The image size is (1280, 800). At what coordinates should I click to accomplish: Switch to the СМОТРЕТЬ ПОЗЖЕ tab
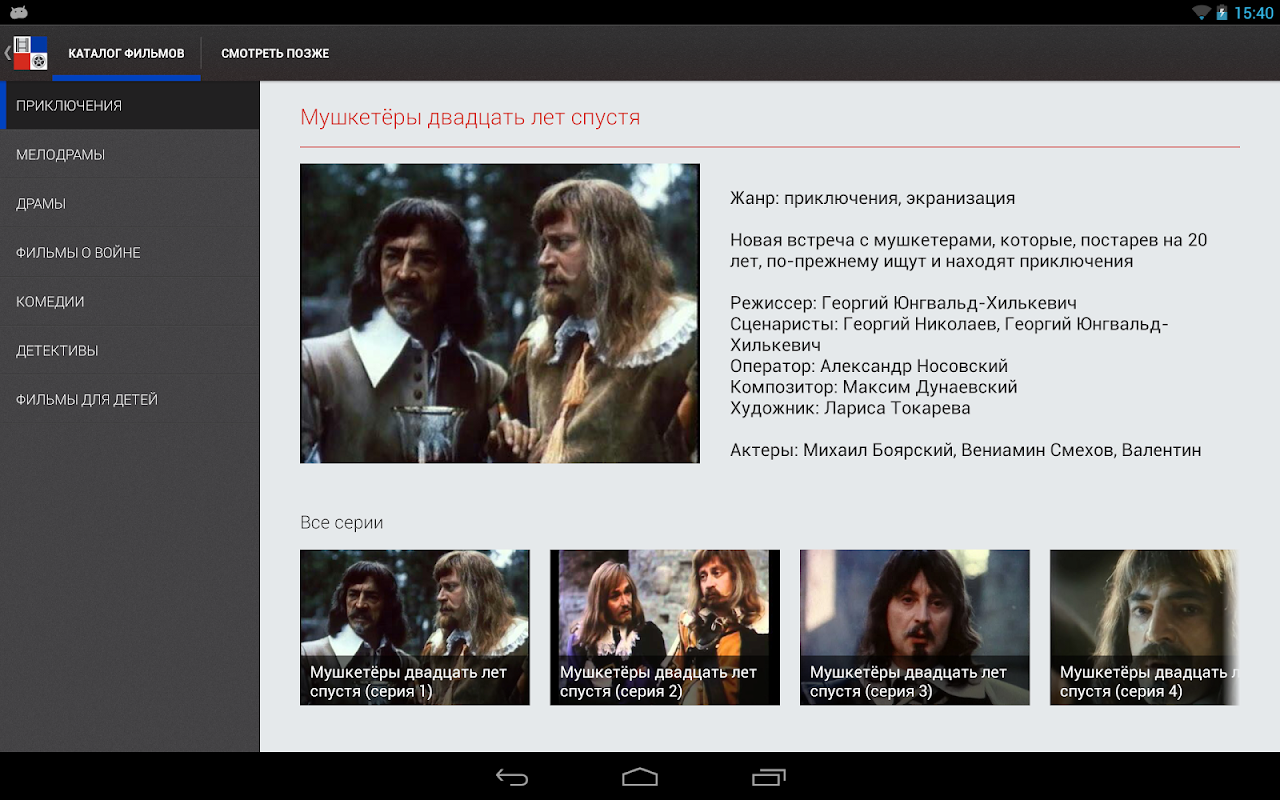tap(275, 53)
